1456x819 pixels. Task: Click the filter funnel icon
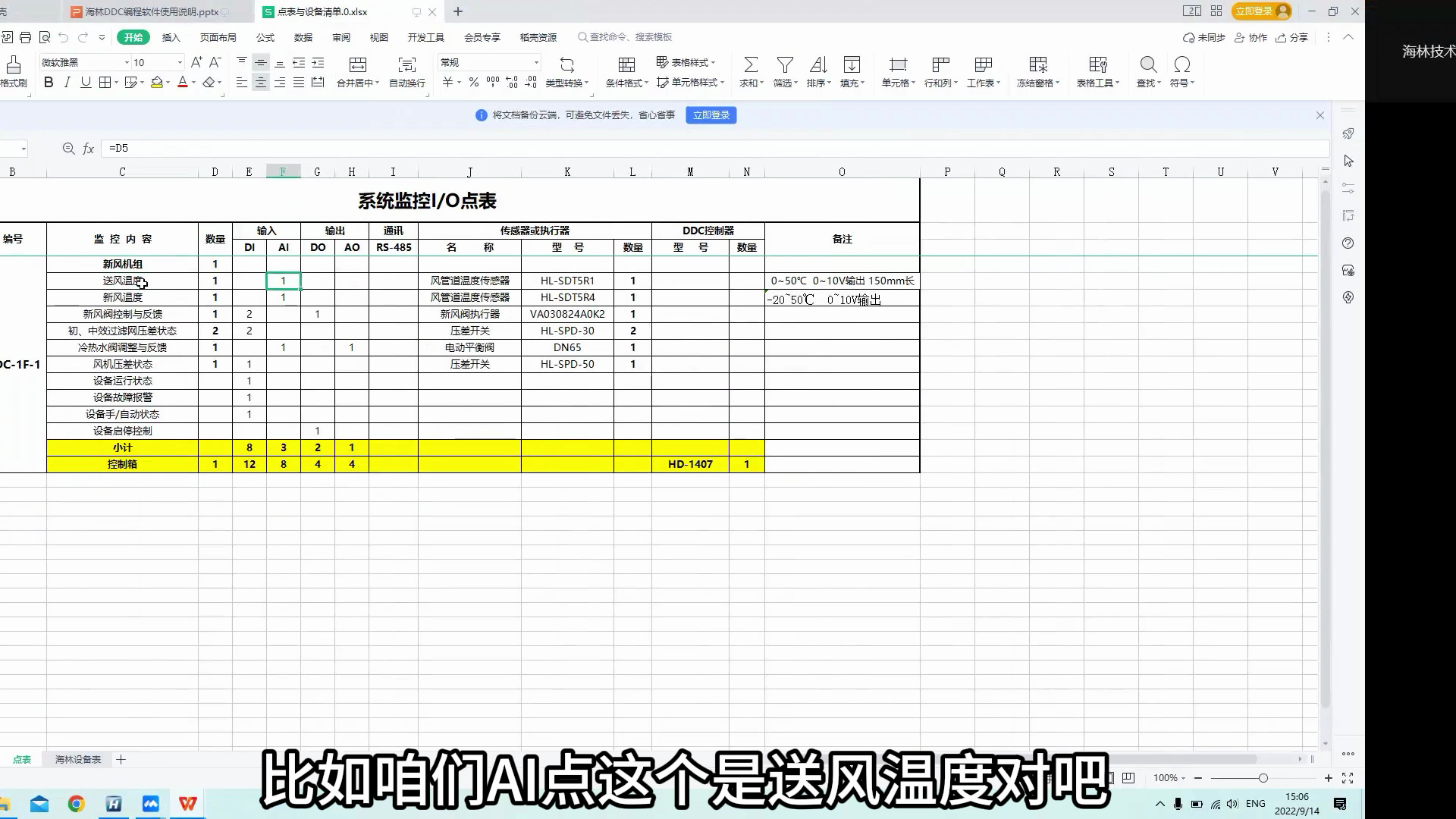coord(786,65)
